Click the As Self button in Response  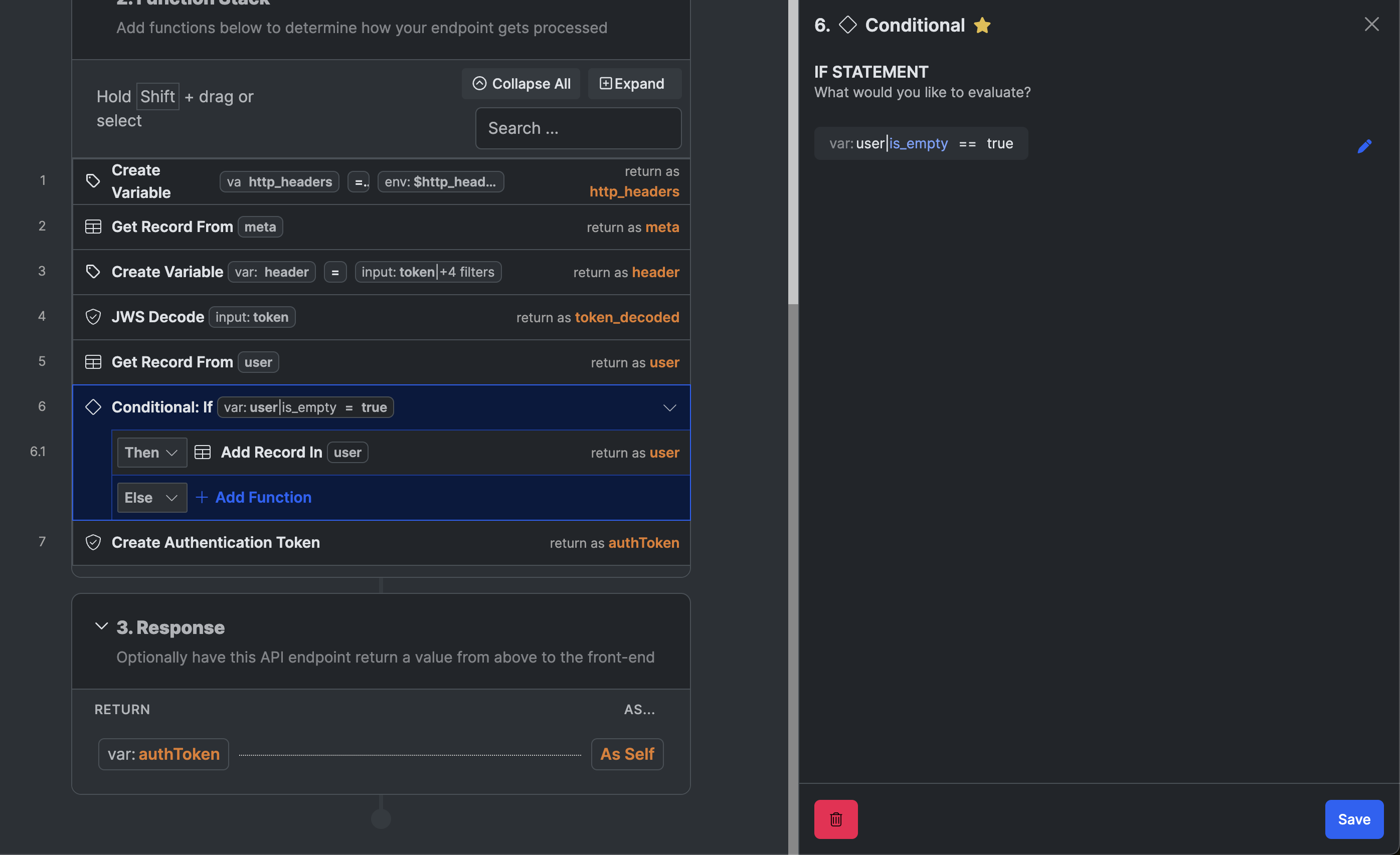tap(627, 754)
